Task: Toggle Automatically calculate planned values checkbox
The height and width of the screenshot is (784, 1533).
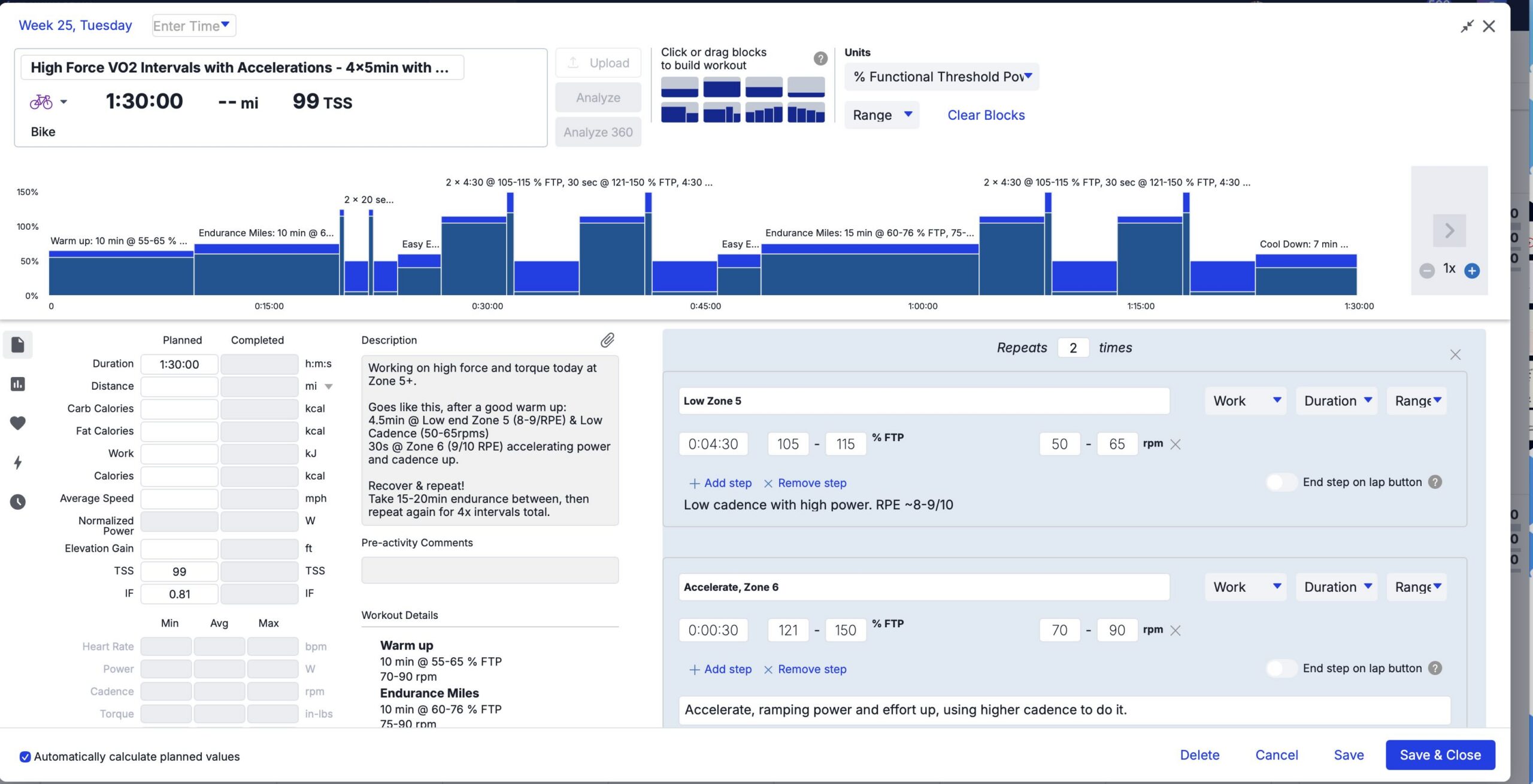Action: pyautogui.click(x=25, y=756)
